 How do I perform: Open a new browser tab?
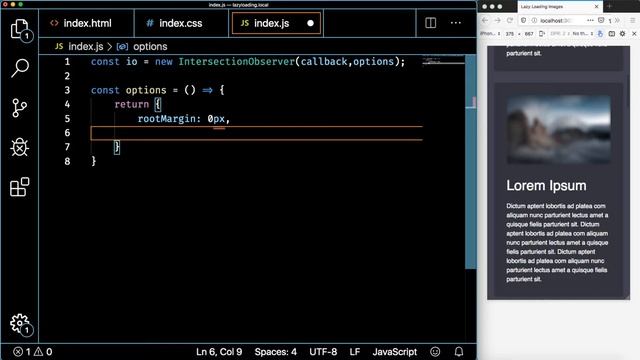click(x=609, y=6)
